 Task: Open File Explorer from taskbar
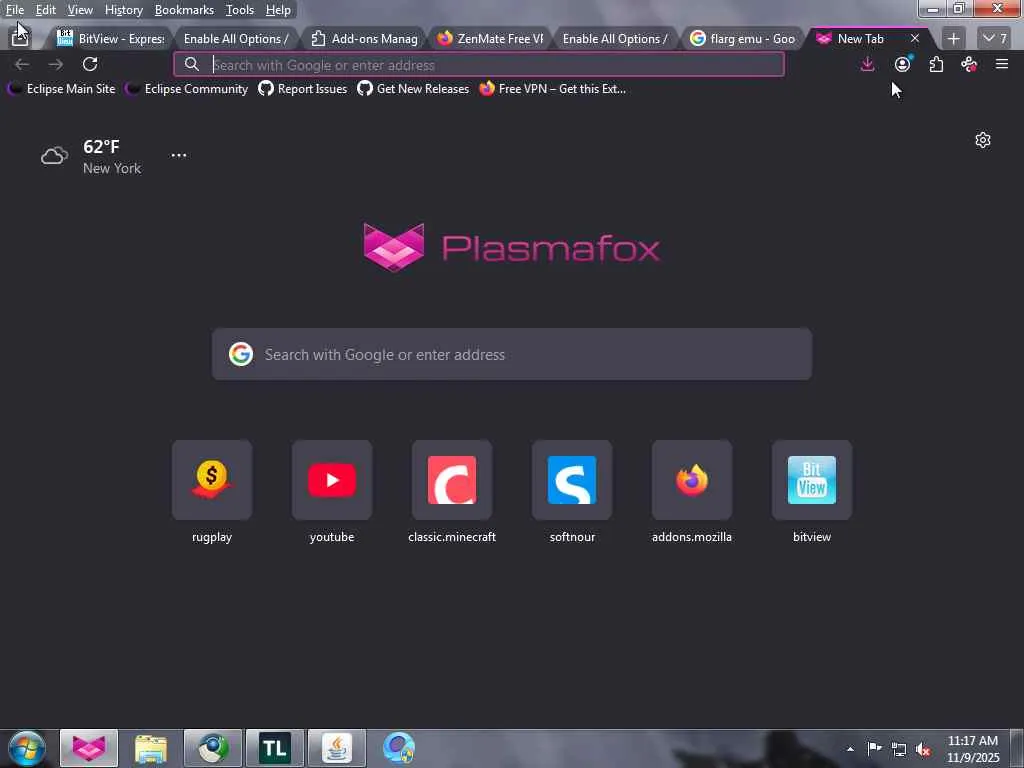151,748
